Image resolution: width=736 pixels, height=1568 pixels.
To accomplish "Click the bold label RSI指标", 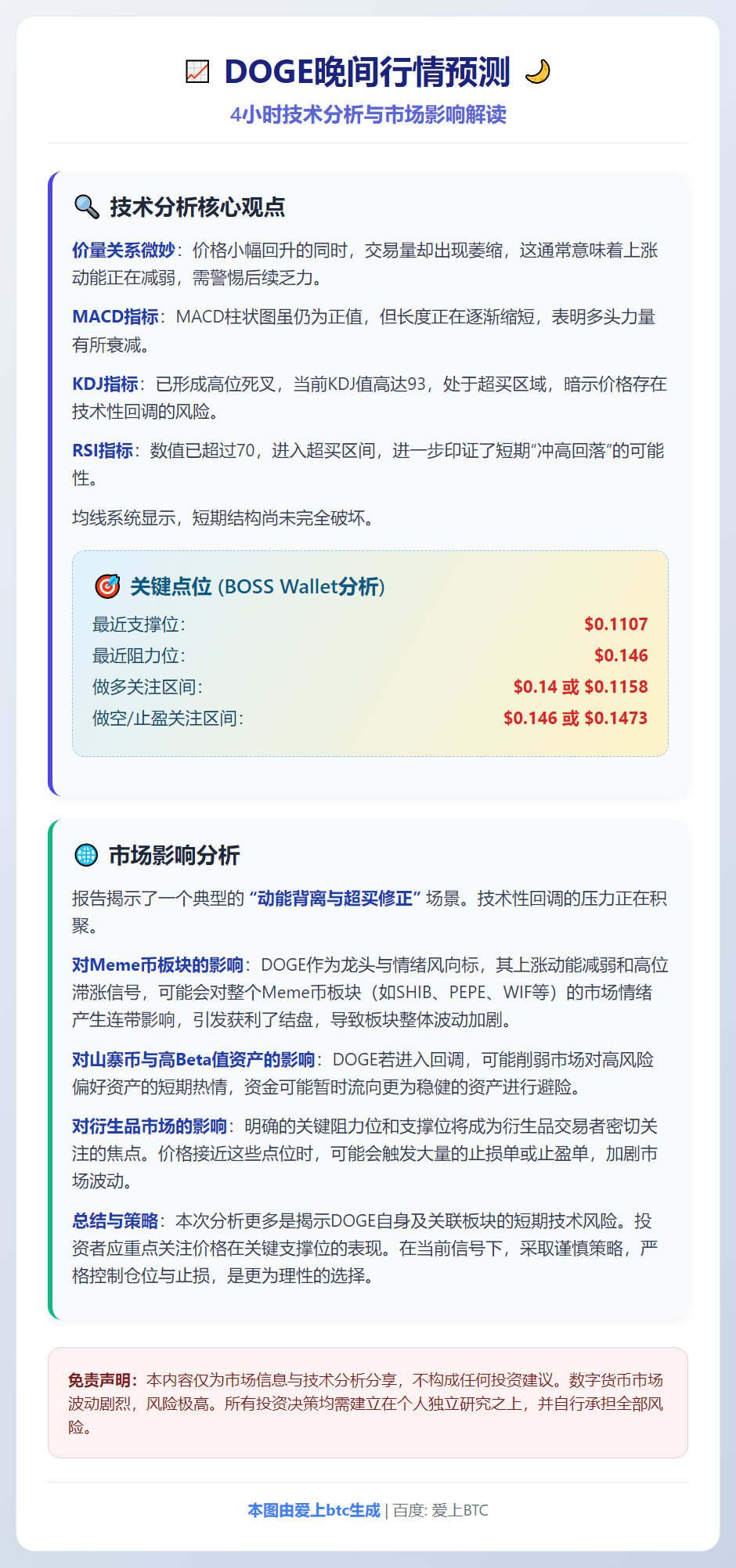I will pos(103,451).
